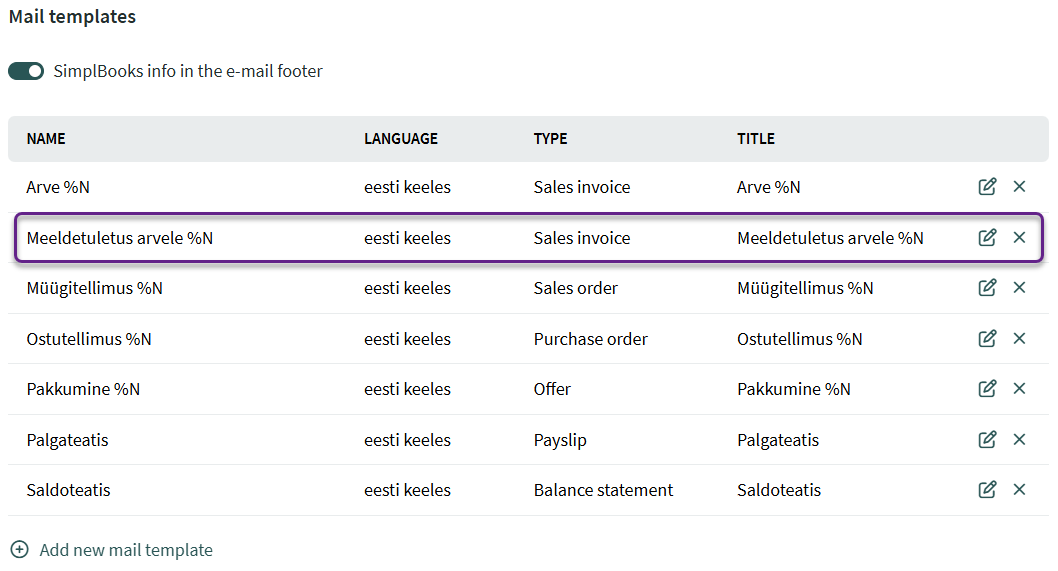The height and width of the screenshot is (571, 1058).
Task: Edit the Ostutellimus %N template
Action: coord(987,337)
